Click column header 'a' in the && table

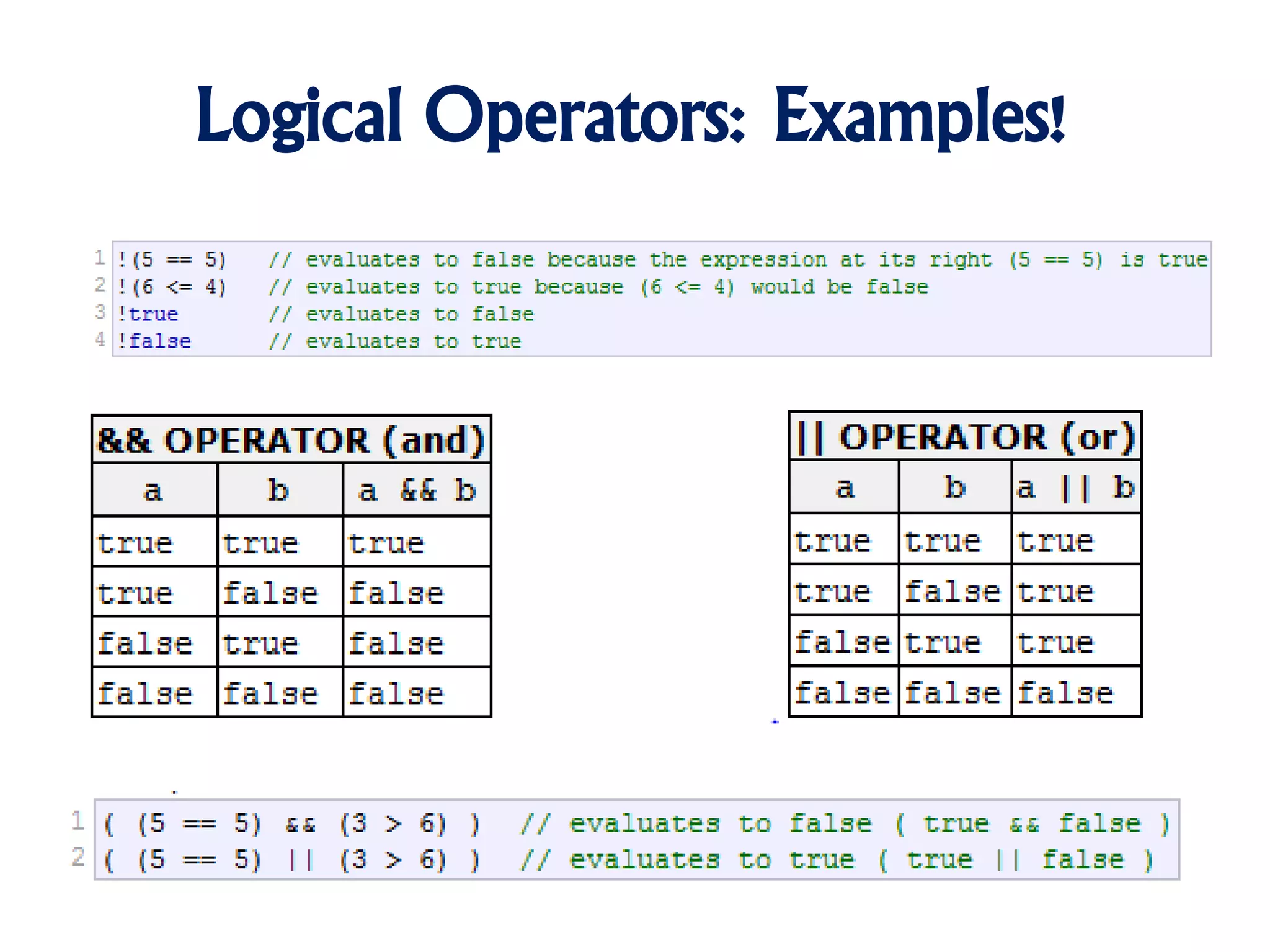tap(154, 490)
